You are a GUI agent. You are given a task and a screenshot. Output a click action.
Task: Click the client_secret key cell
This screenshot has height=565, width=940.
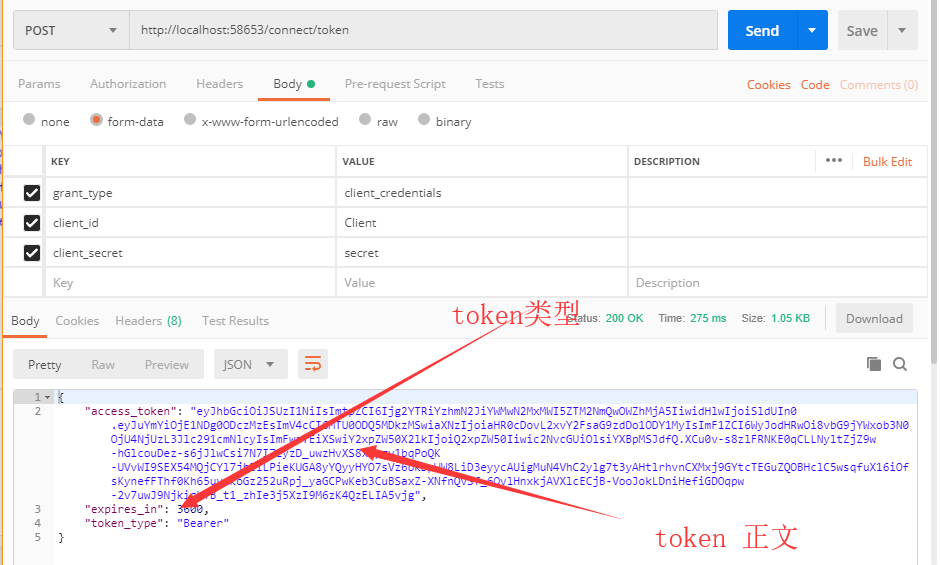[191, 253]
